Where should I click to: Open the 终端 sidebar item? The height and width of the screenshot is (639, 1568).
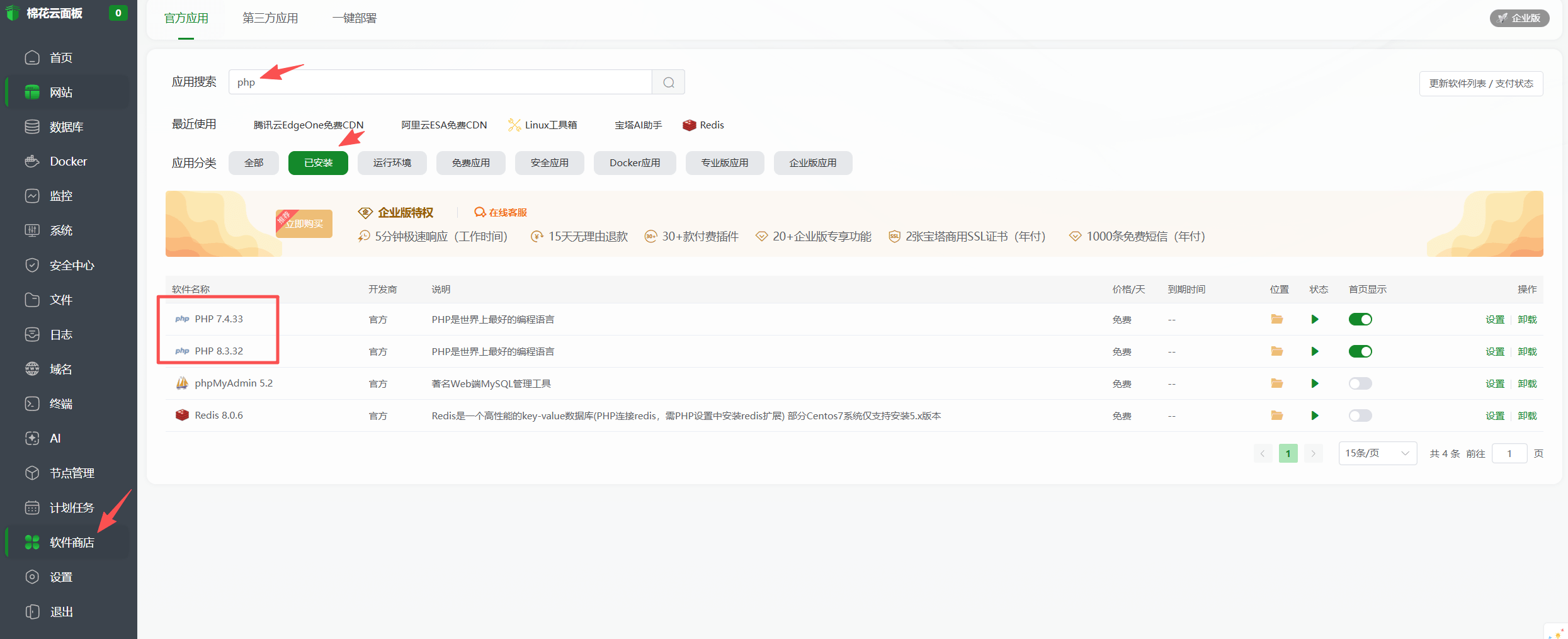(x=68, y=404)
